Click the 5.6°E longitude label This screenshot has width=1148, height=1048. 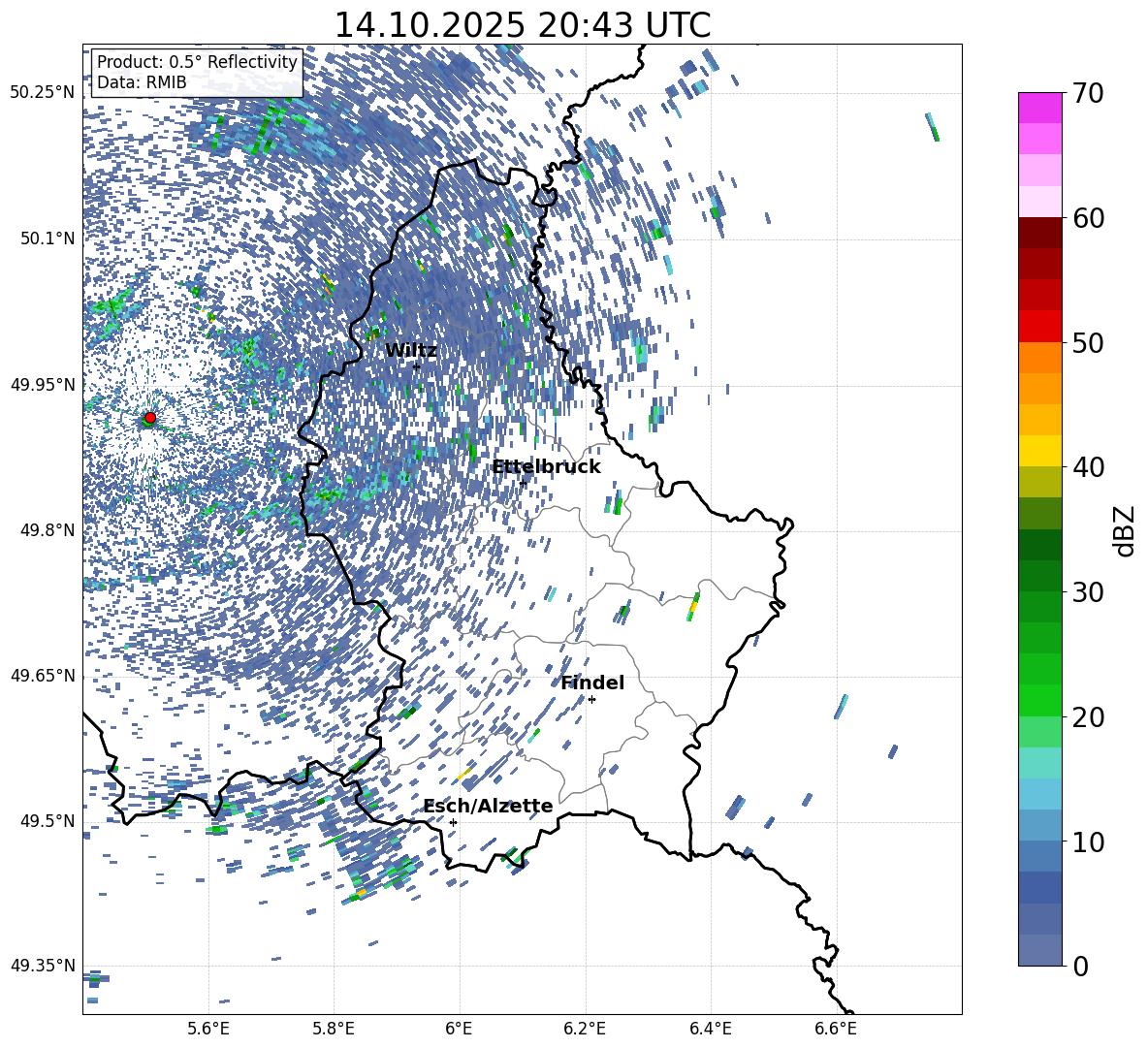click(208, 1029)
